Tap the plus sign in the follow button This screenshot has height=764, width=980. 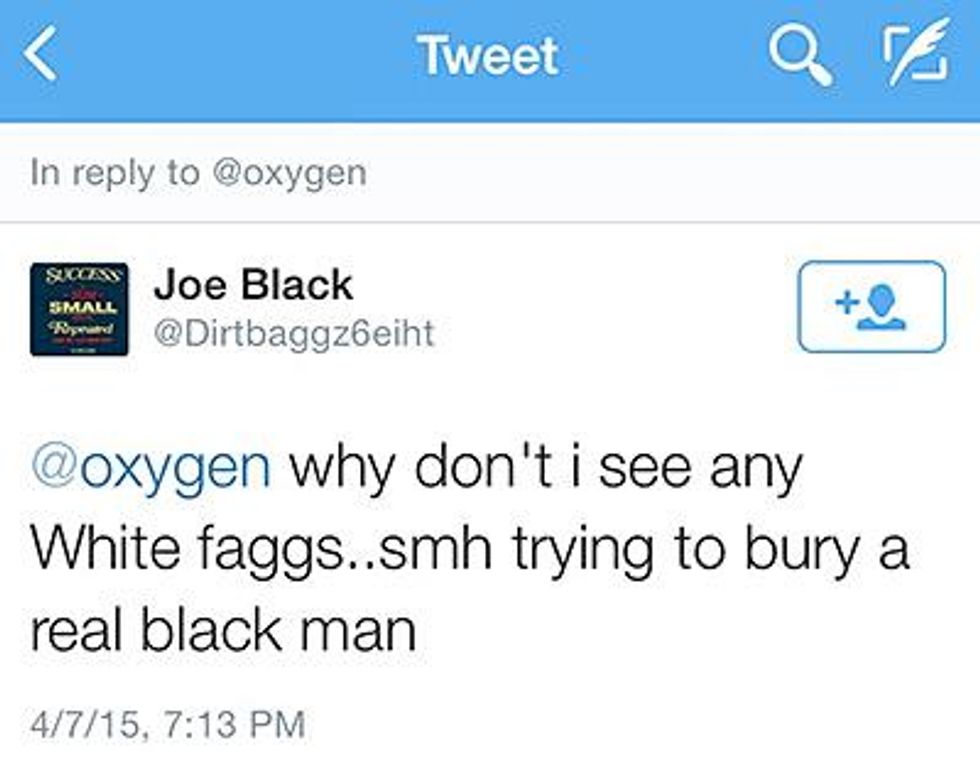click(x=846, y=303)
